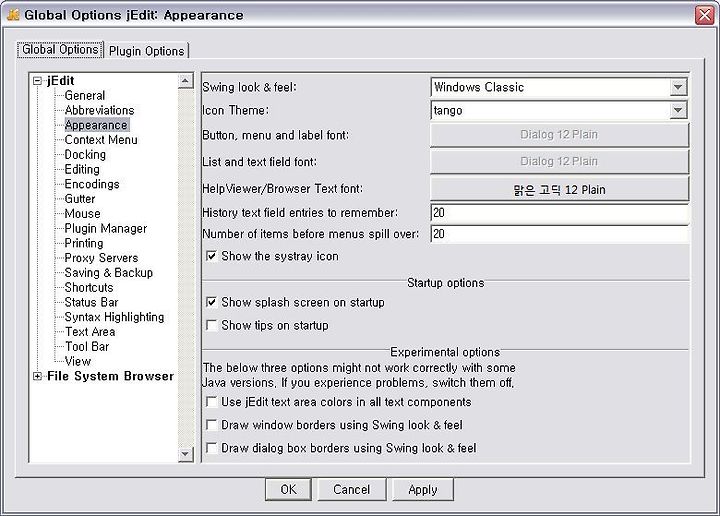Select Shortcuts in the tree

(x=89, y=287)
